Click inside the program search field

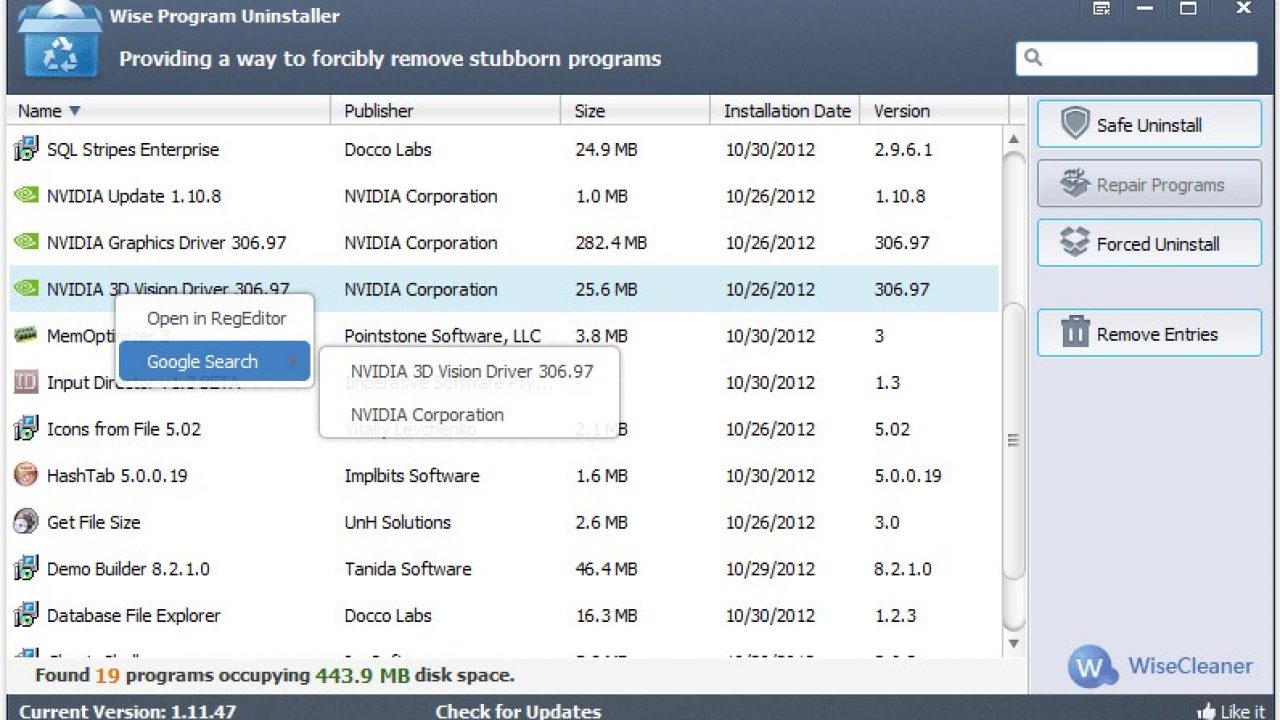pos(1137,58)
